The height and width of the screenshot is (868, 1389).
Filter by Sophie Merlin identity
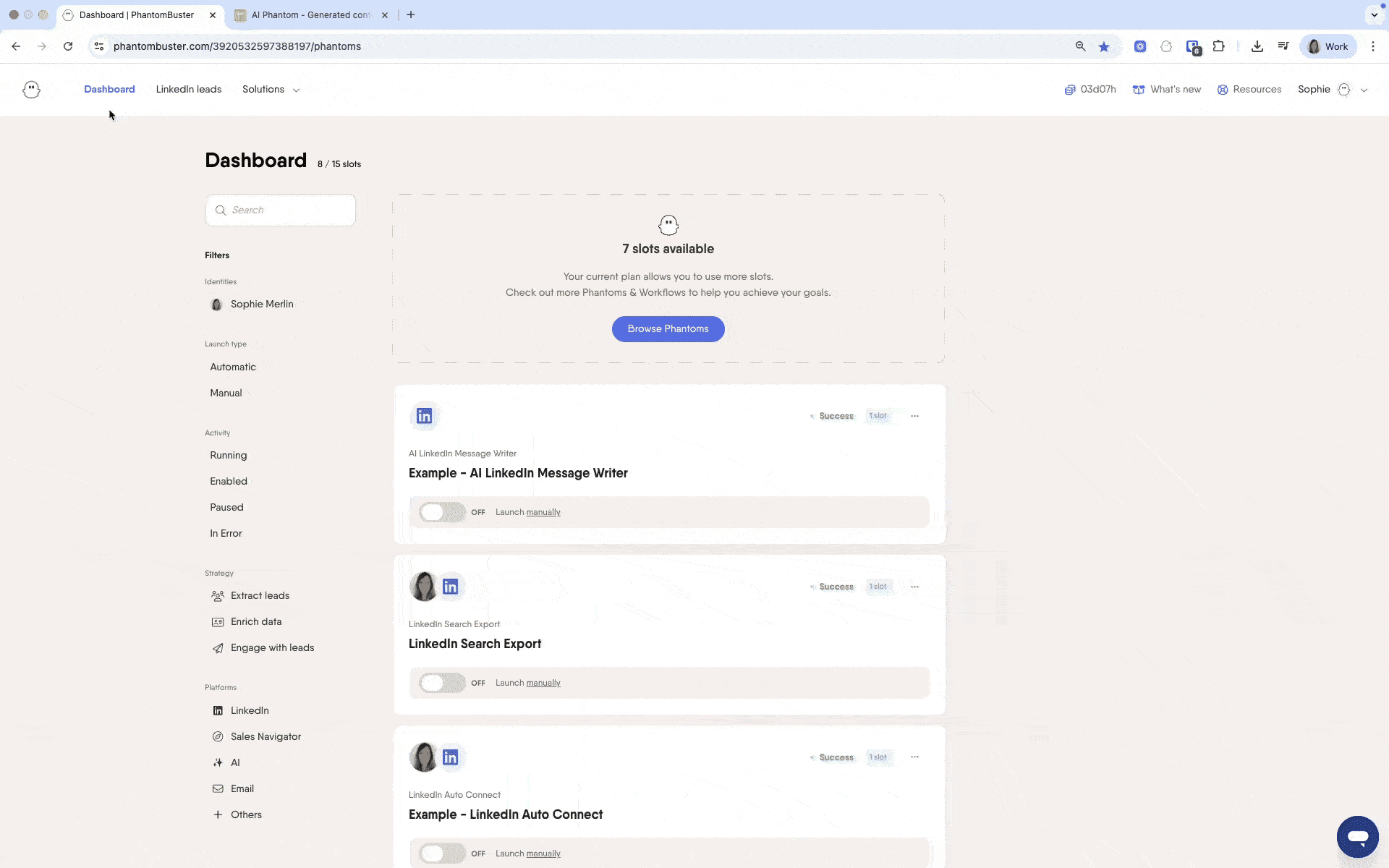[252, 305]
